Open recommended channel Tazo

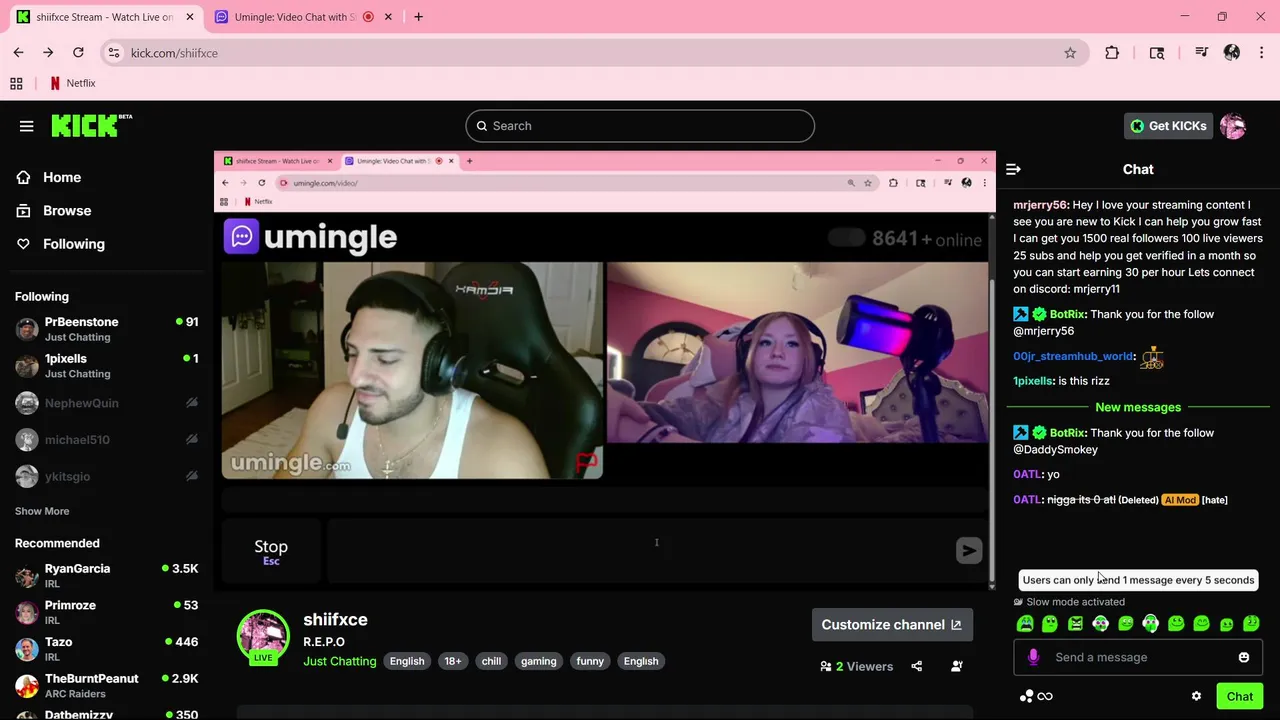pyautogui.click(x=106, y=649)
